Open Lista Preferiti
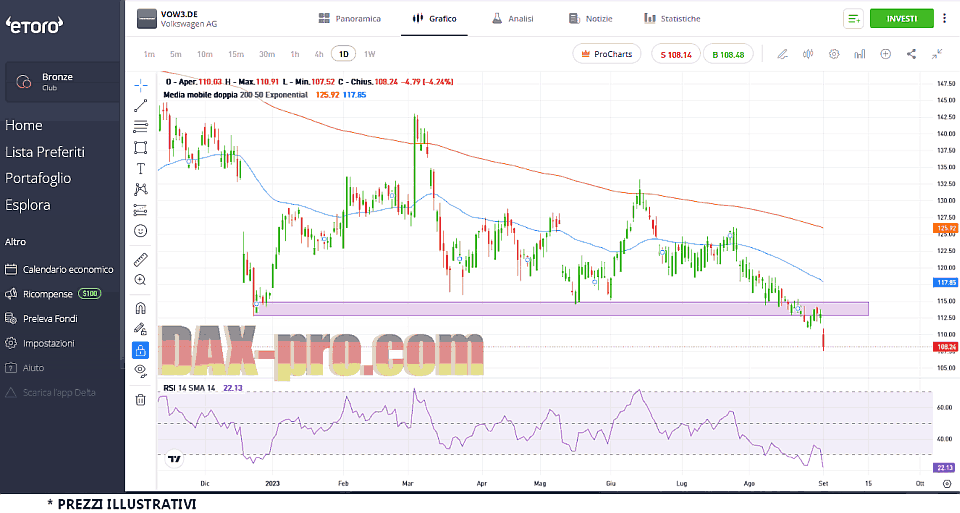 45,152
